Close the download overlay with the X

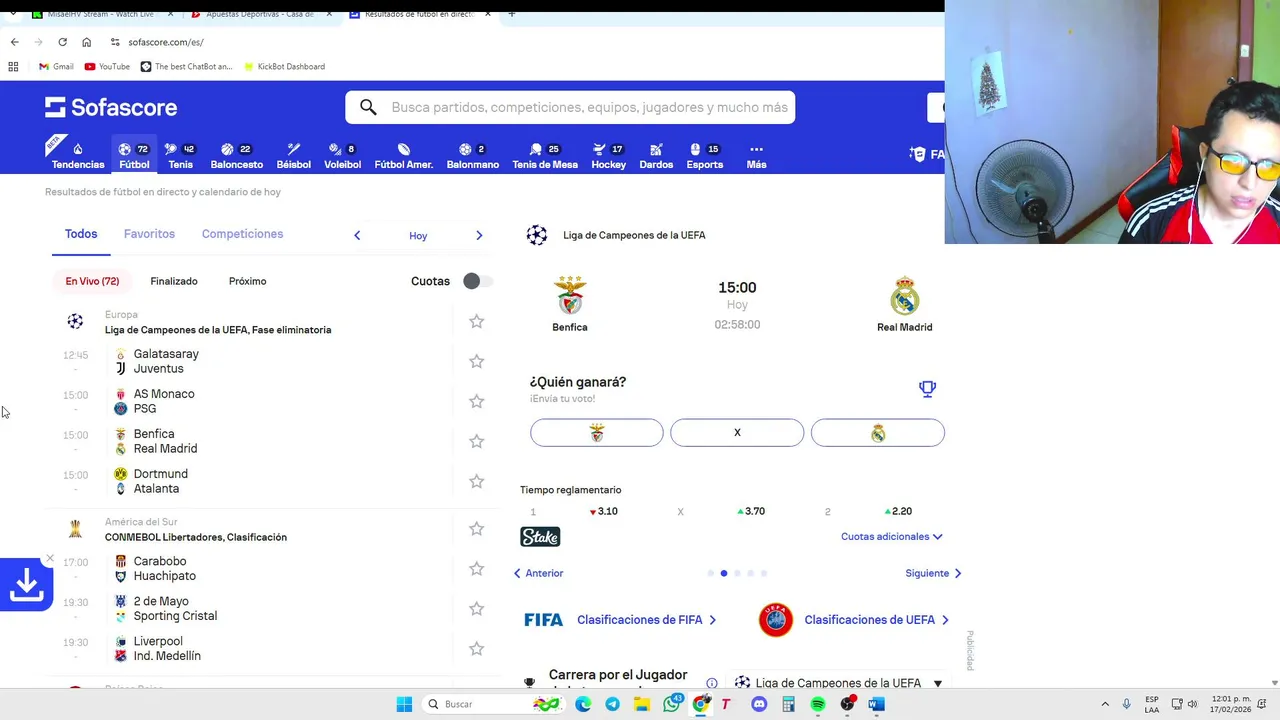pos(49,559)
